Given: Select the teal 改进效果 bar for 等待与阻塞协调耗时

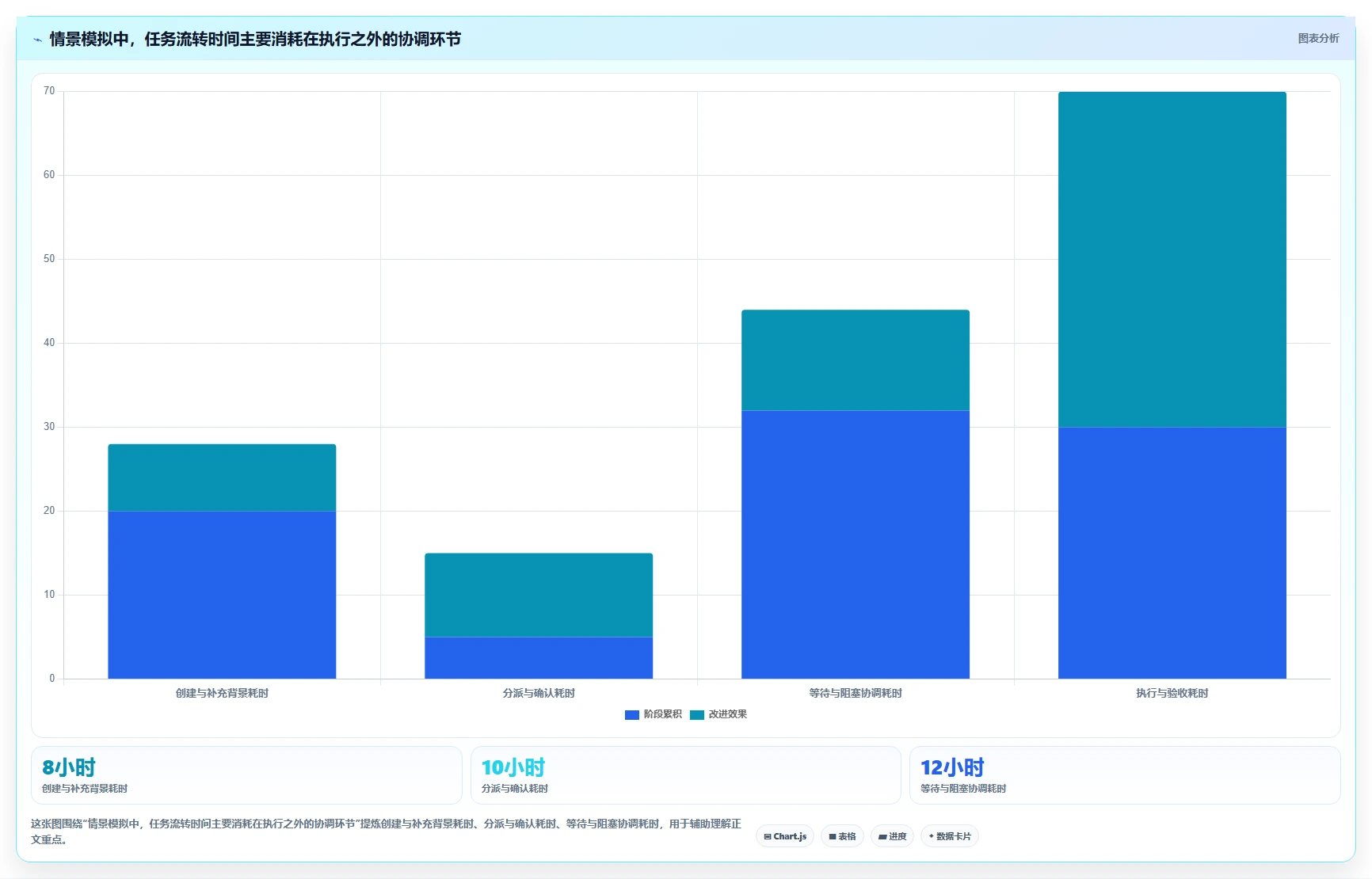Looking at the screenshot, I should click(856, 360).
